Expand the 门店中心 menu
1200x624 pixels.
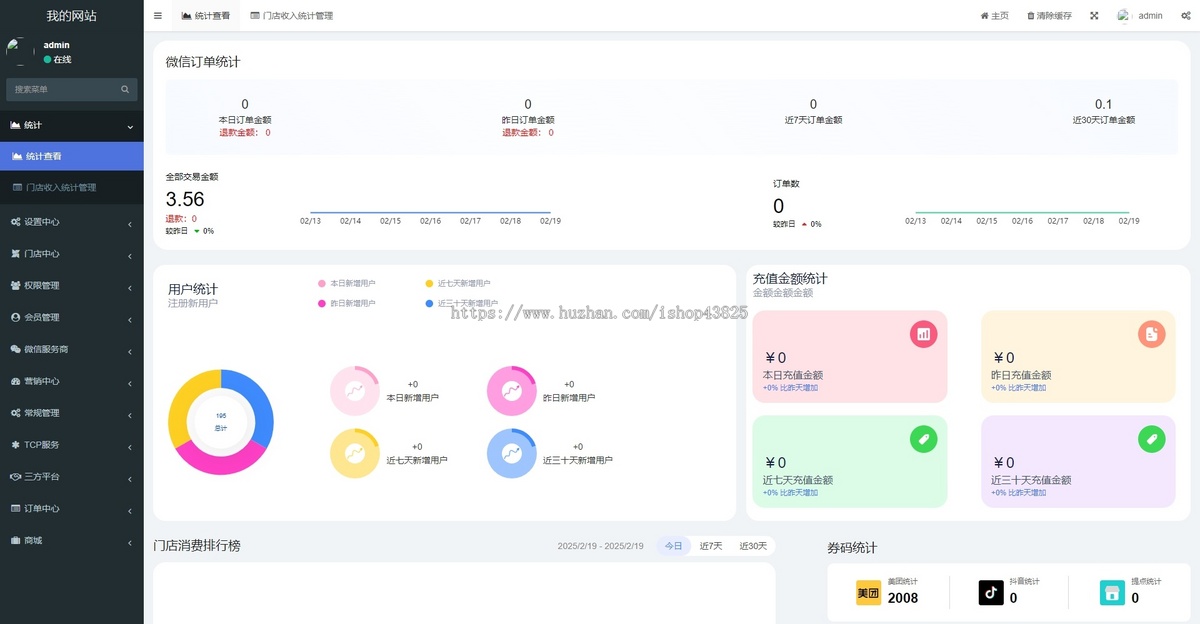(x=72, y=254)
